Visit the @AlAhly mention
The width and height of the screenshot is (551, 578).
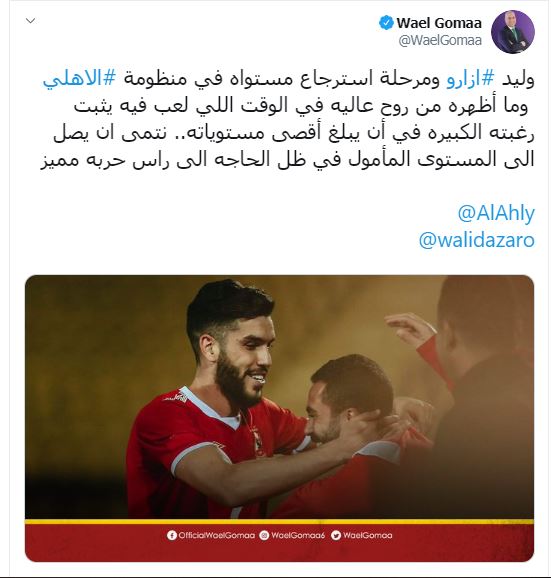pos(496,213)
